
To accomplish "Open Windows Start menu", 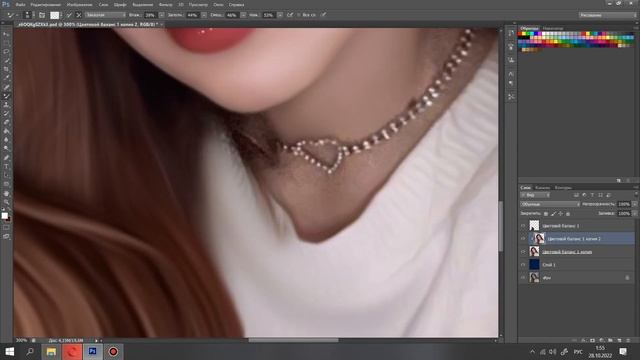I will click(9, 351).
